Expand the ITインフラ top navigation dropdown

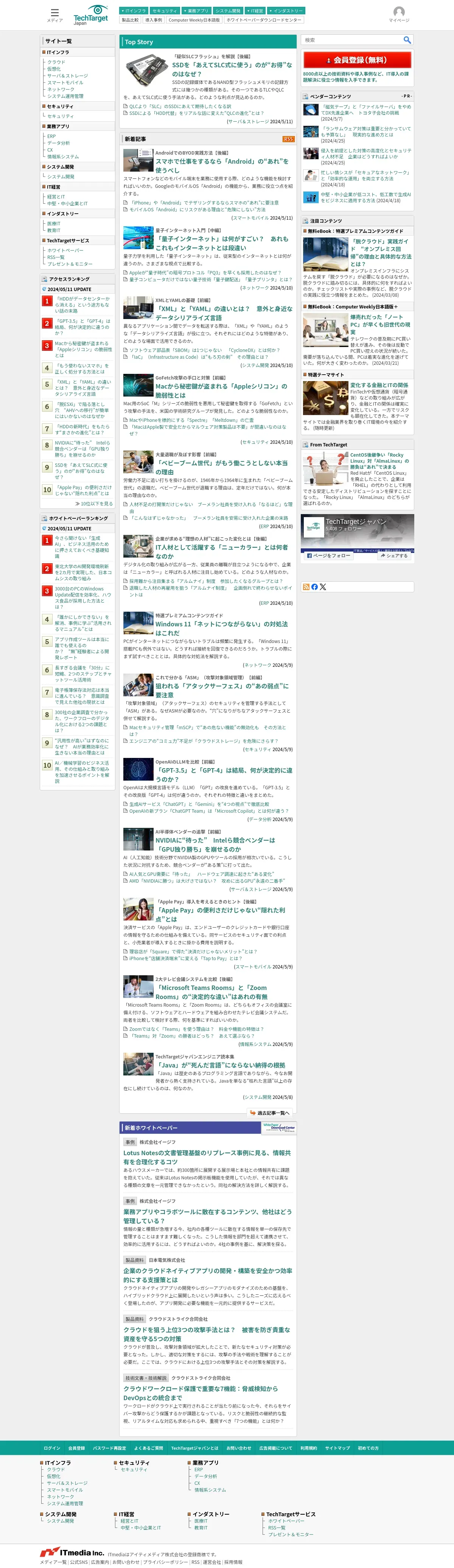[134, 10]
